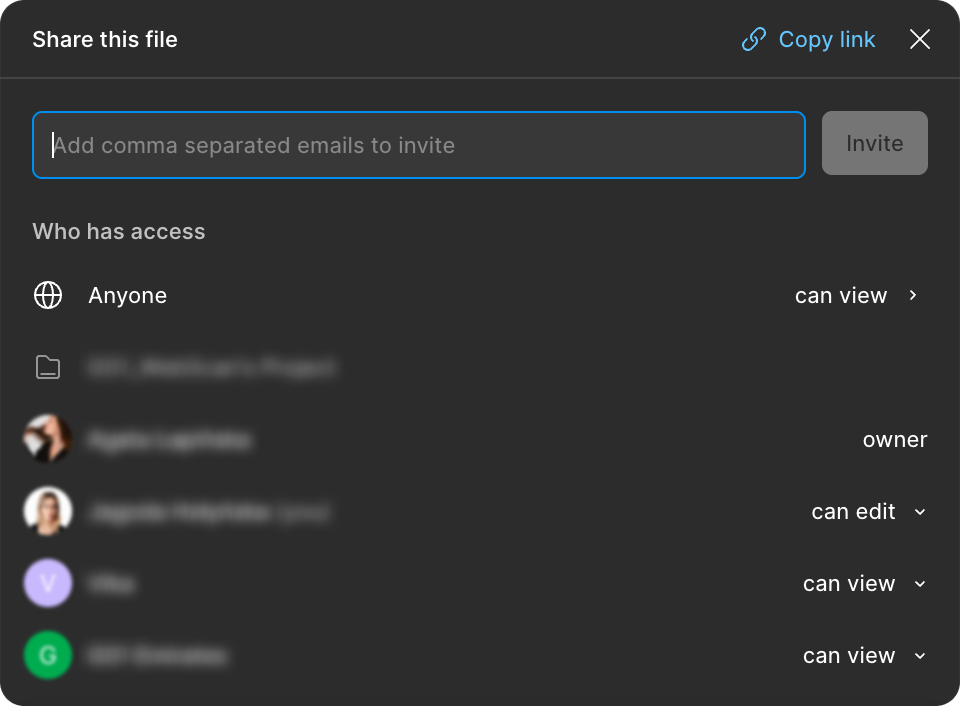Click 'can view' in the Anyone row
The image size is (960, 706).
click(840, 296)
